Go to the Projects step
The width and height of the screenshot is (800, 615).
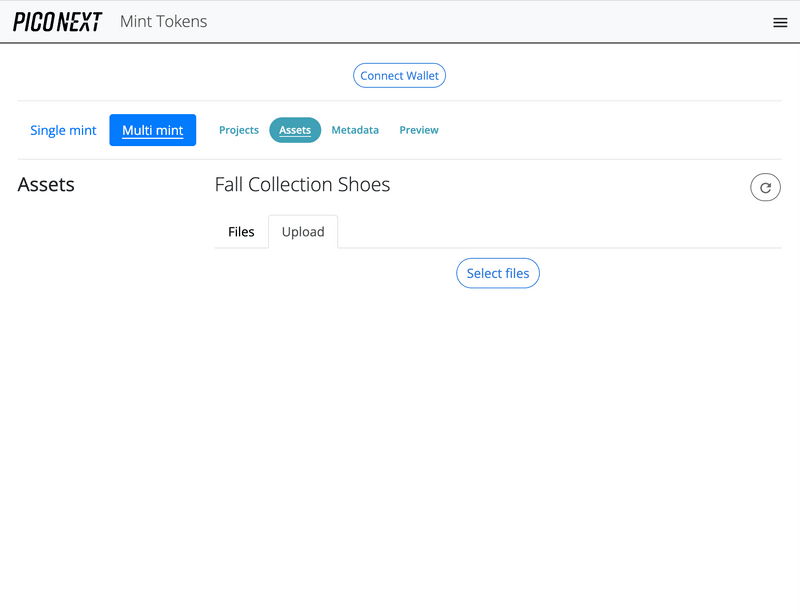239,130
